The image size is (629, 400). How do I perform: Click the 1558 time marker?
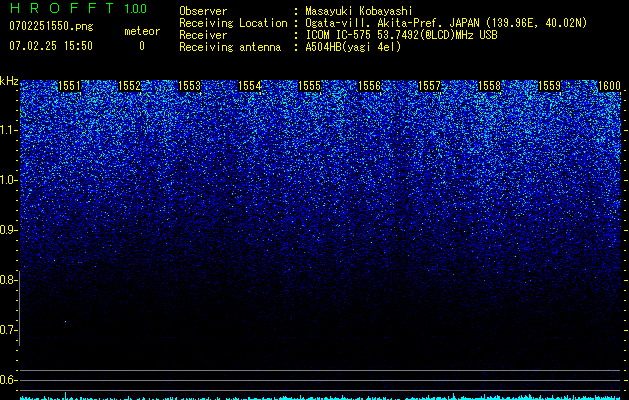tap(489, 86)
